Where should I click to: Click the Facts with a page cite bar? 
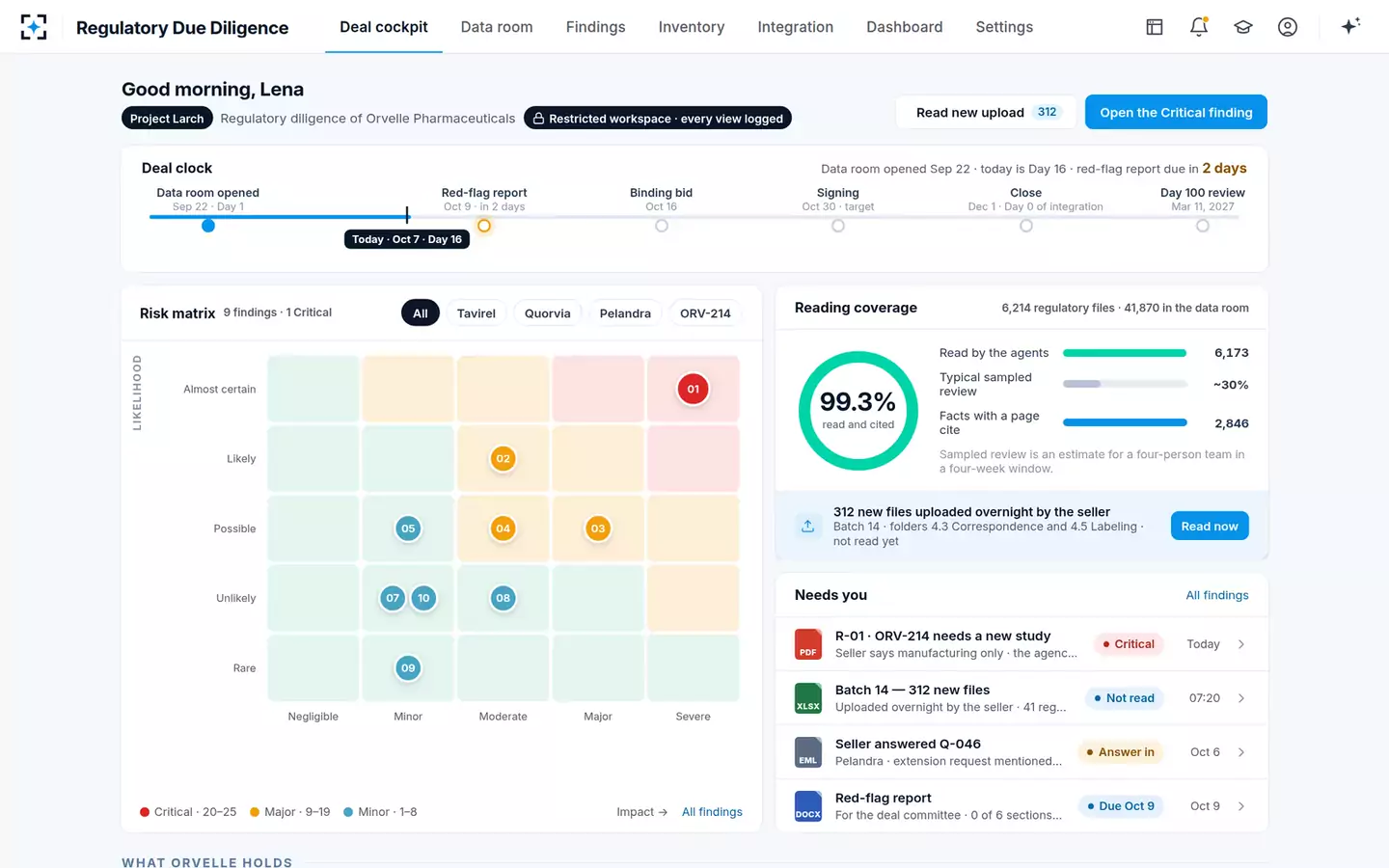tap(1125, 422)
